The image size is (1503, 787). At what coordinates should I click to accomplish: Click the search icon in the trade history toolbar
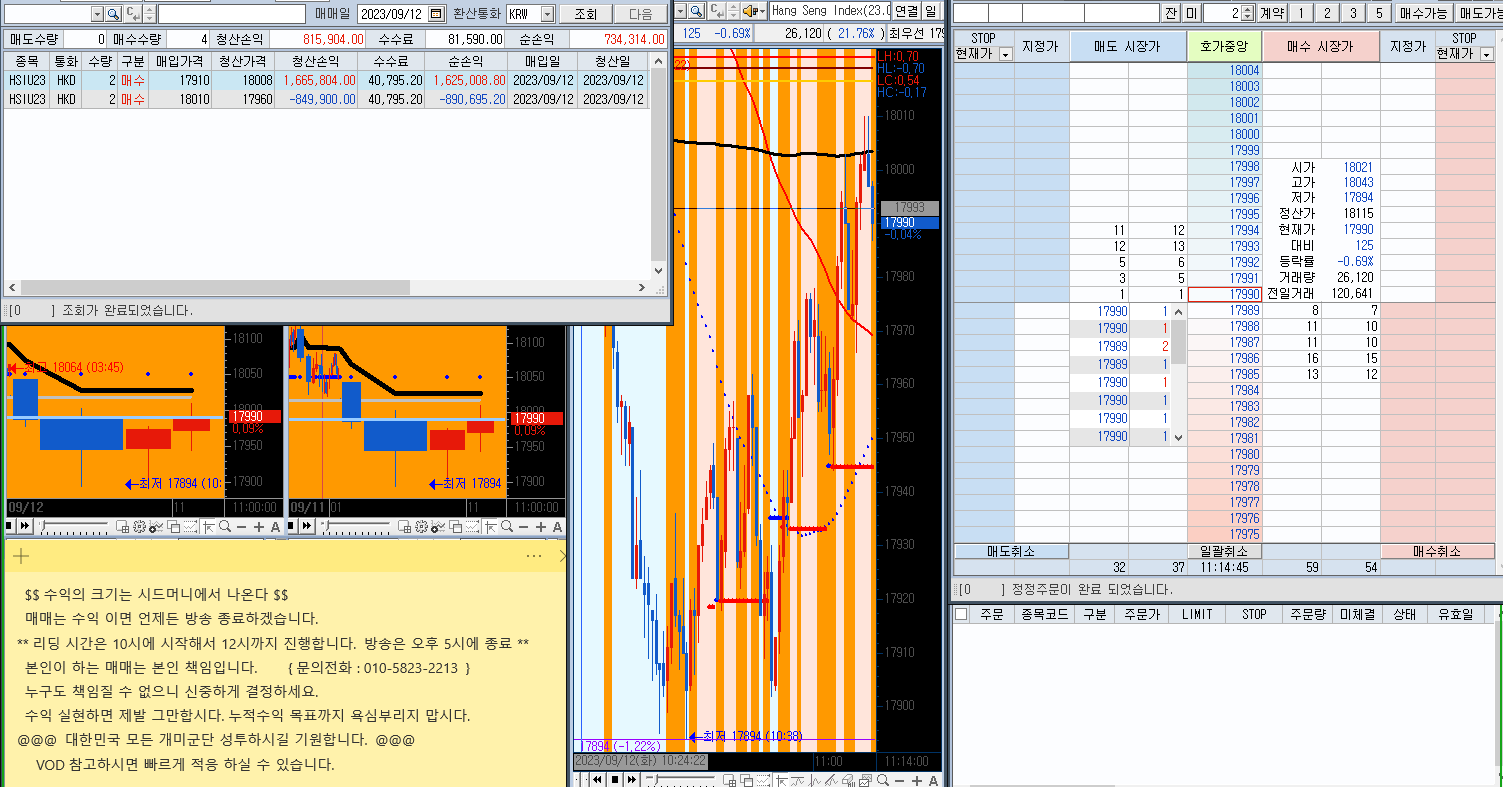point(113,14)
